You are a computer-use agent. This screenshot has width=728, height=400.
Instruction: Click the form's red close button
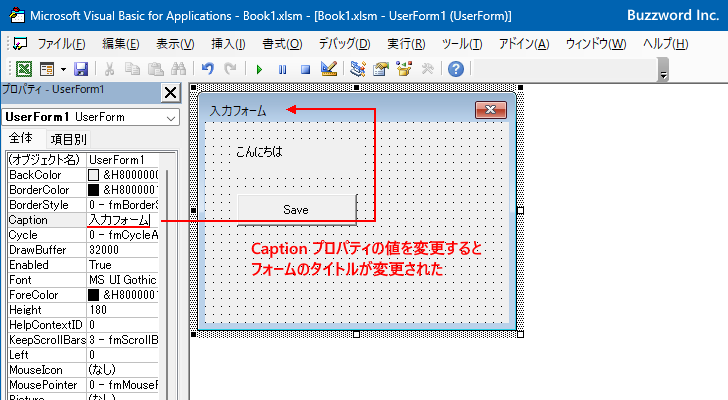coord(490,110)
